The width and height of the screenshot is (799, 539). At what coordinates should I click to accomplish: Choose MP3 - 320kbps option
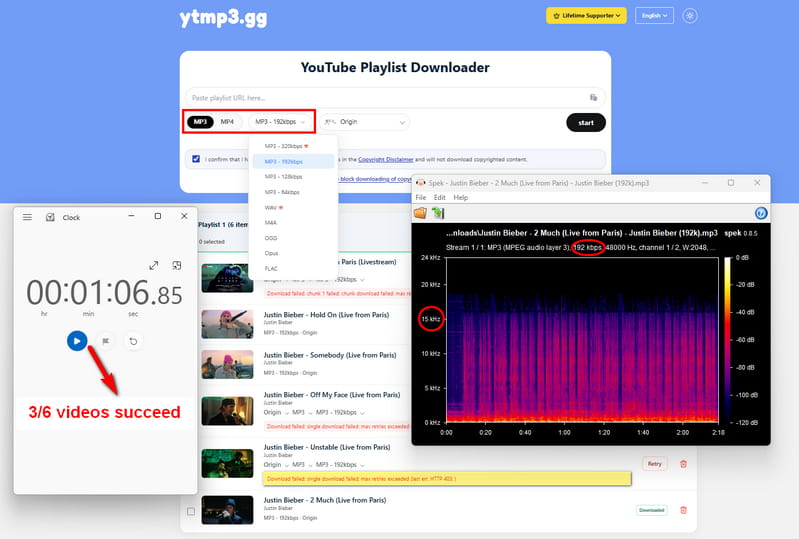pos(293,146)
